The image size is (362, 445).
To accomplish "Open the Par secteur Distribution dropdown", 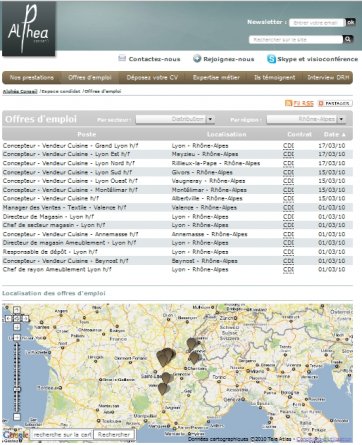I will 175,119.
